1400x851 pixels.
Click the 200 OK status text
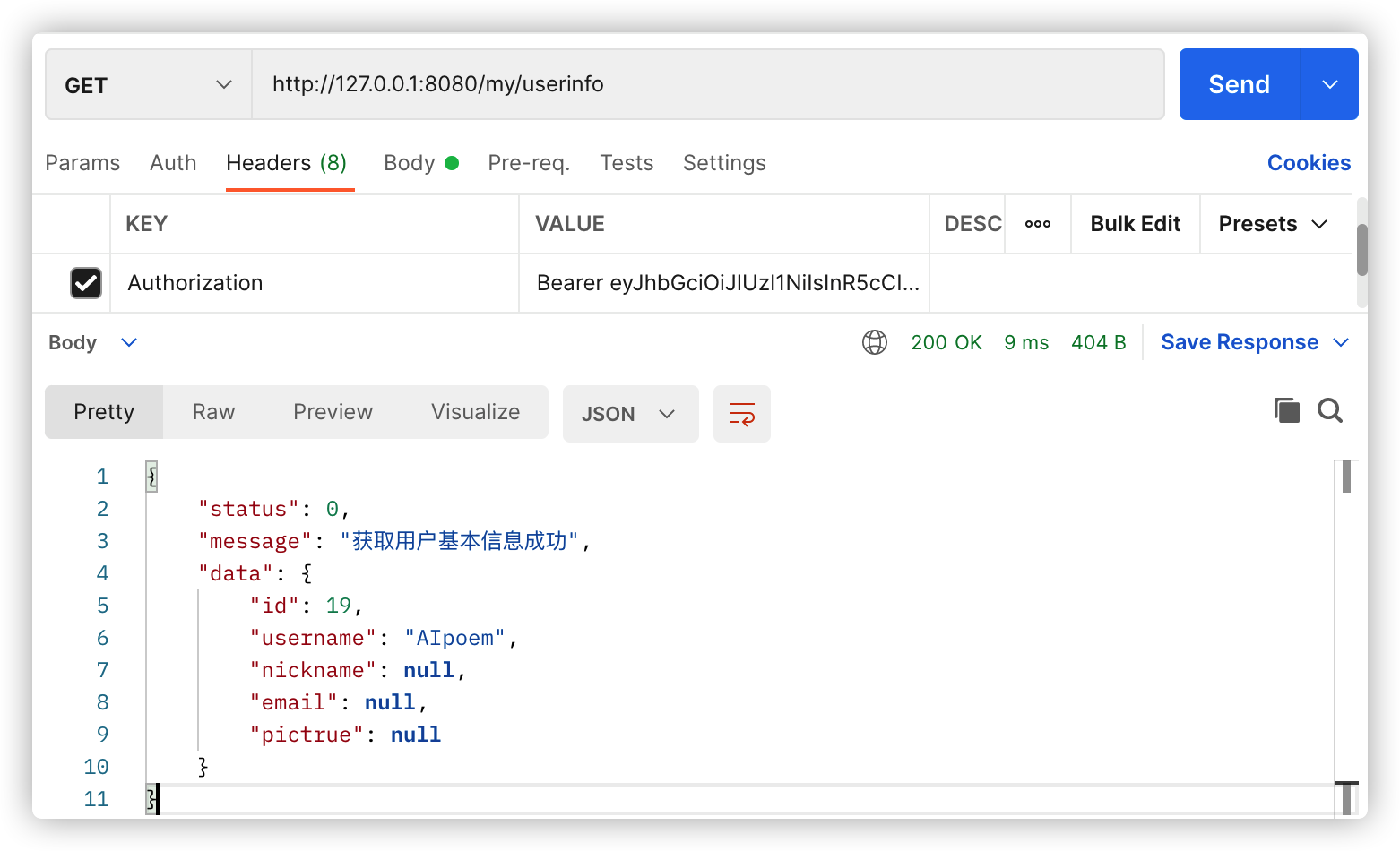pyautogui.click(x=946, y=342)
